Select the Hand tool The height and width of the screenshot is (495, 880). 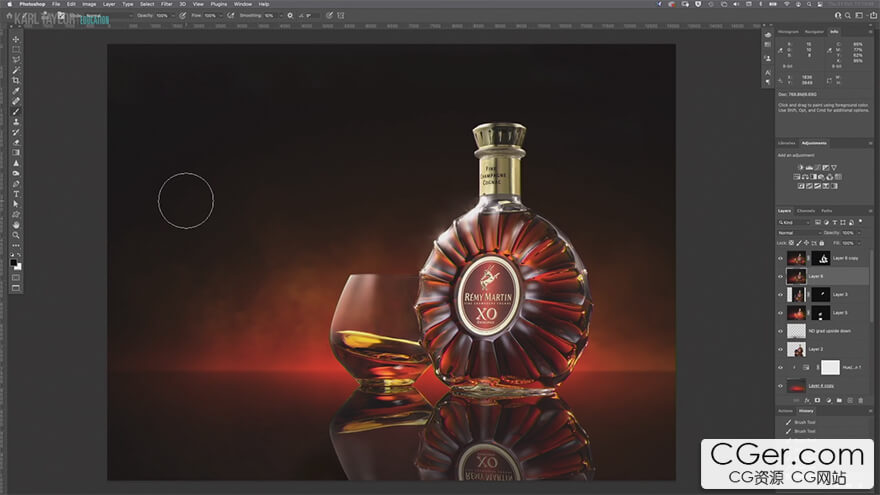pyautogui.click(x=16, y=225)
